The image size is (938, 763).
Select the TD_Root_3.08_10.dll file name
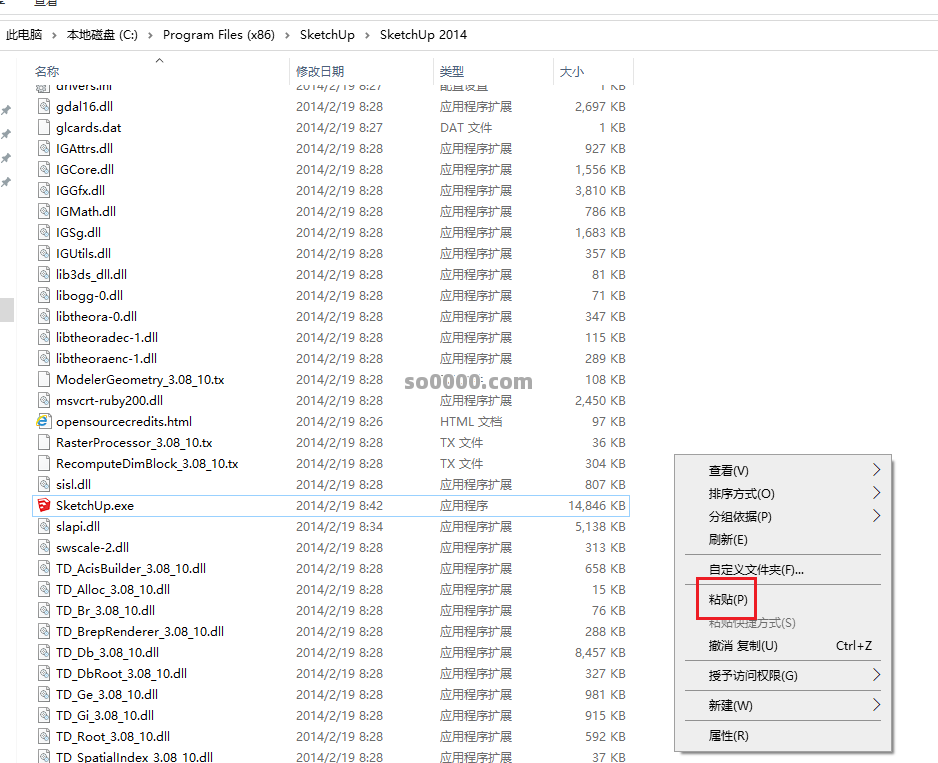pos(113,736)
